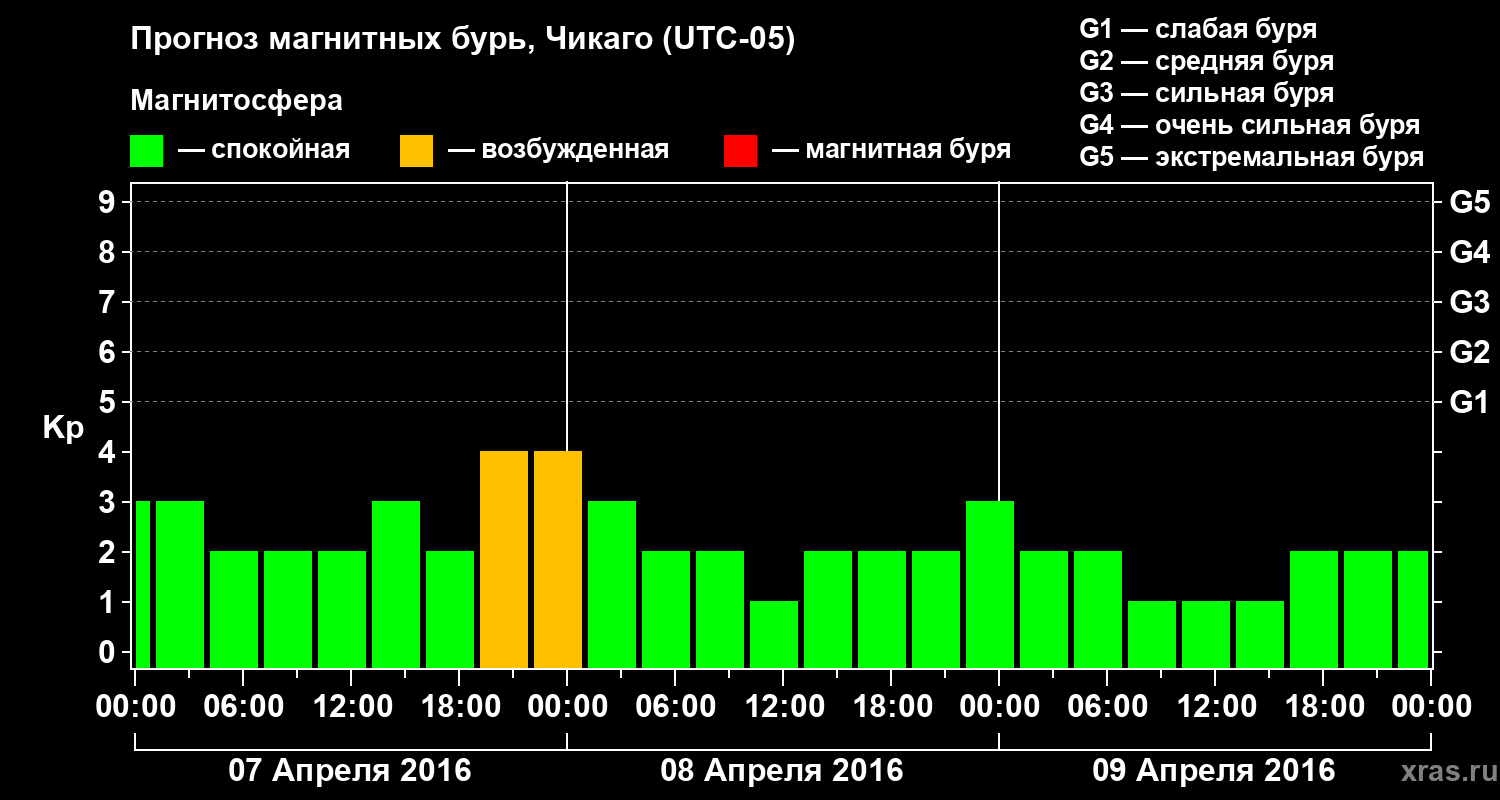
Task: Click the 'G2' label on the right axis
Action: tap(1469, 352)
